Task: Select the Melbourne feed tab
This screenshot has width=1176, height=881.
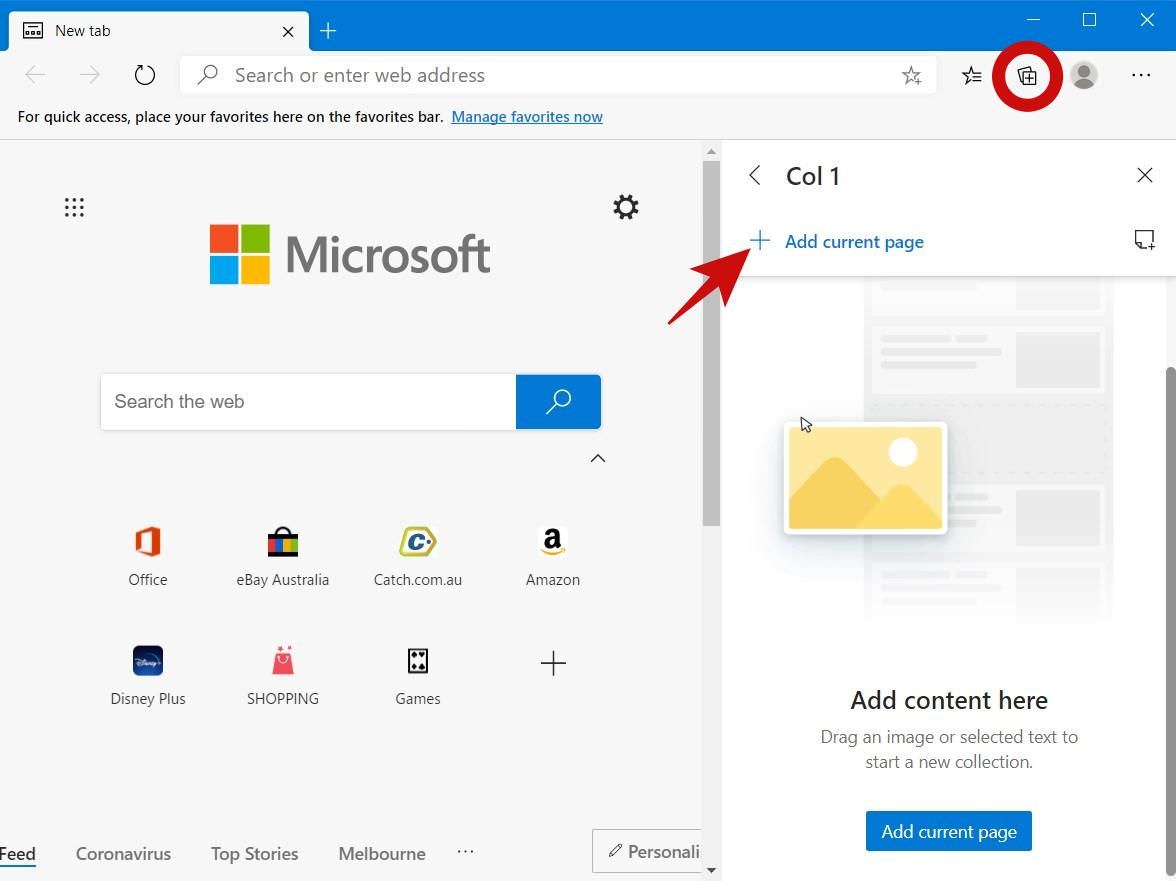Action: point(382,854)
